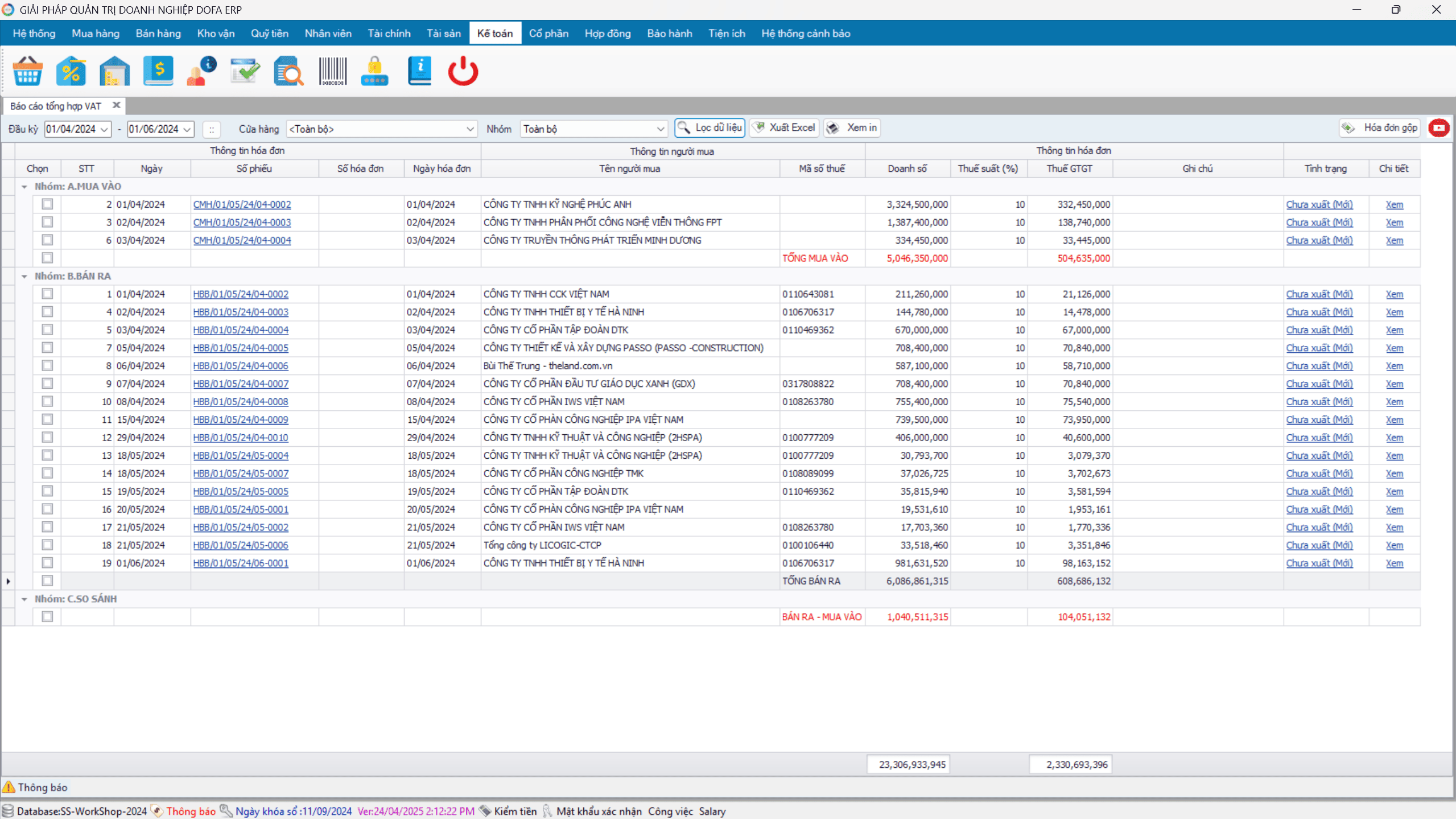Tick checkbox for row HBB/01/05/24/06-0001
Viewport: 1456px width, 819px height.
tap(47, 563)
